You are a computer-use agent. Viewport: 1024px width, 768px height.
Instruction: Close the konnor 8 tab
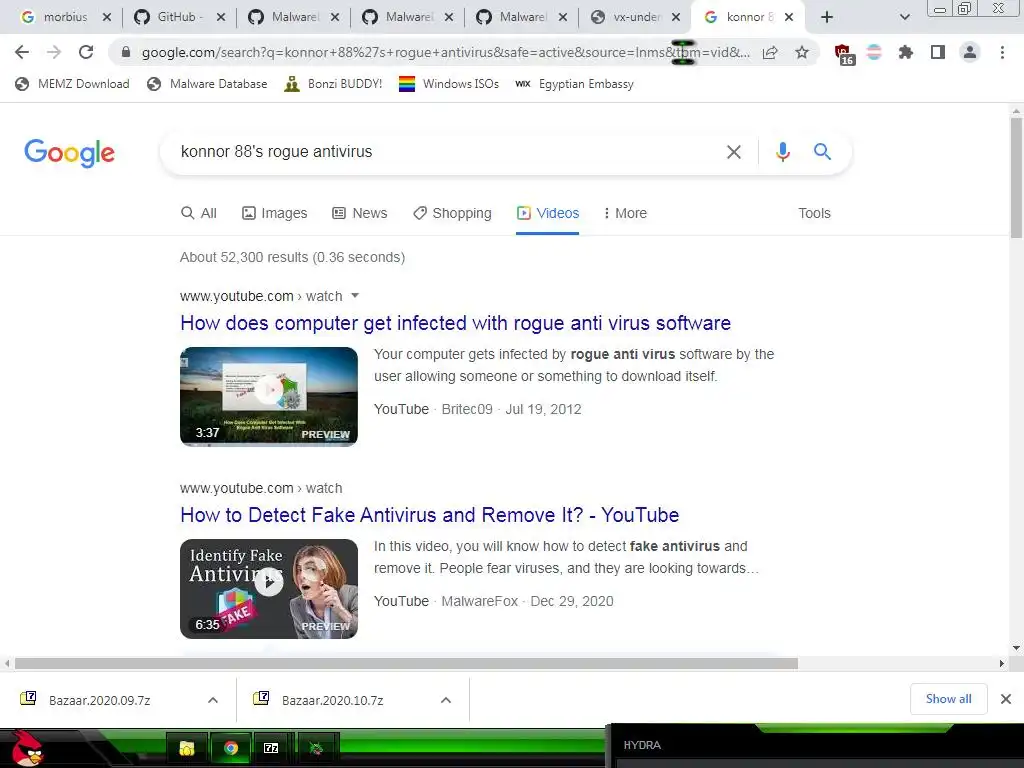point(789,18)
